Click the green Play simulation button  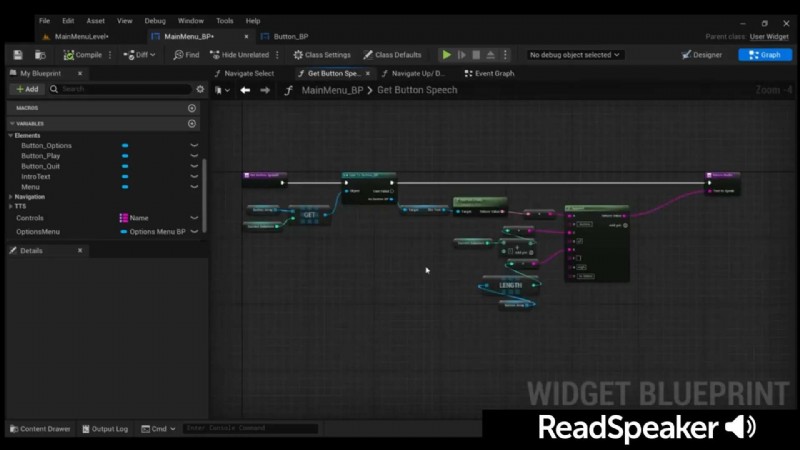point(447,55)
